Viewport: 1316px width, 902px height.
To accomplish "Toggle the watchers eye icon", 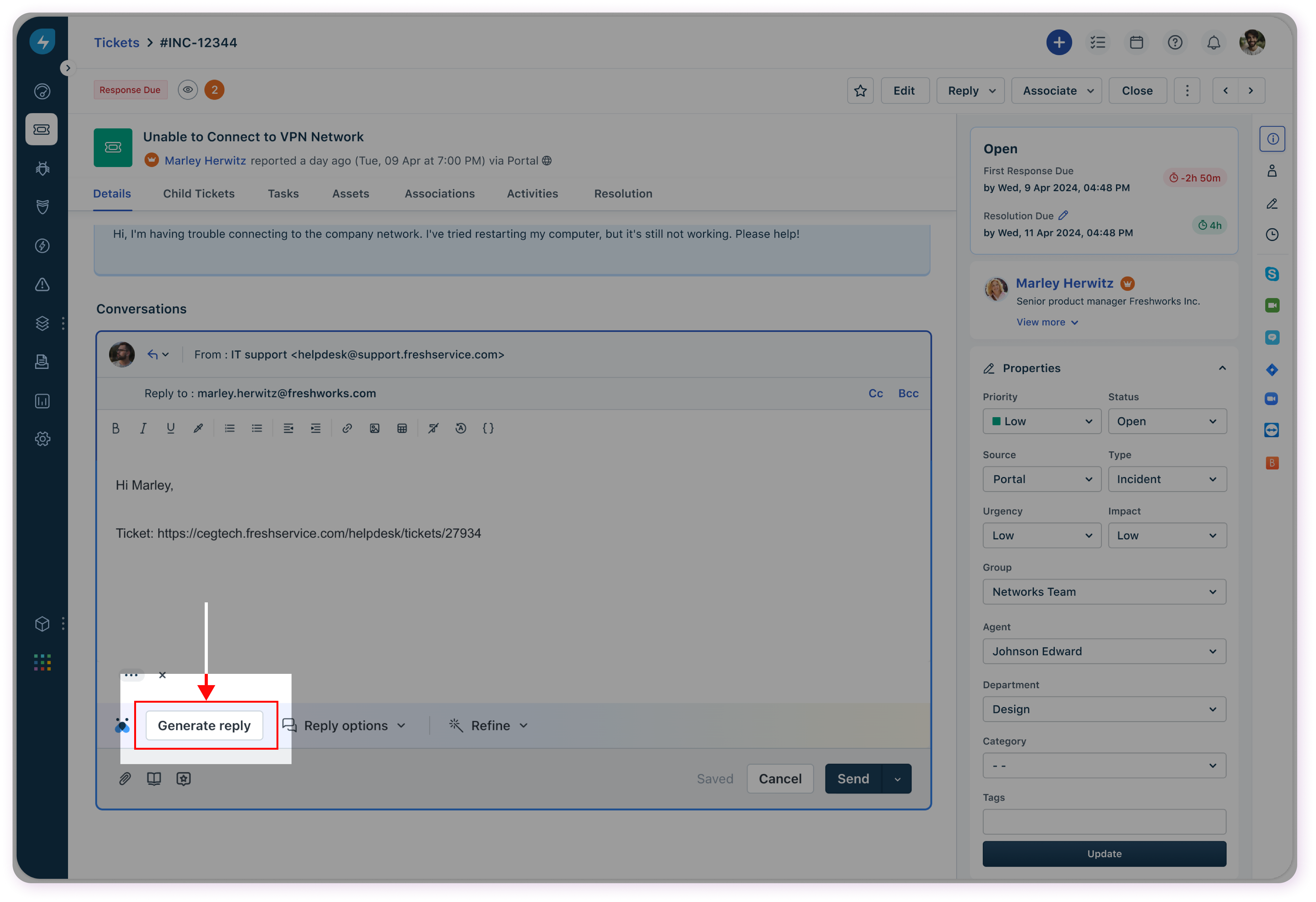I will pos(187,90).
